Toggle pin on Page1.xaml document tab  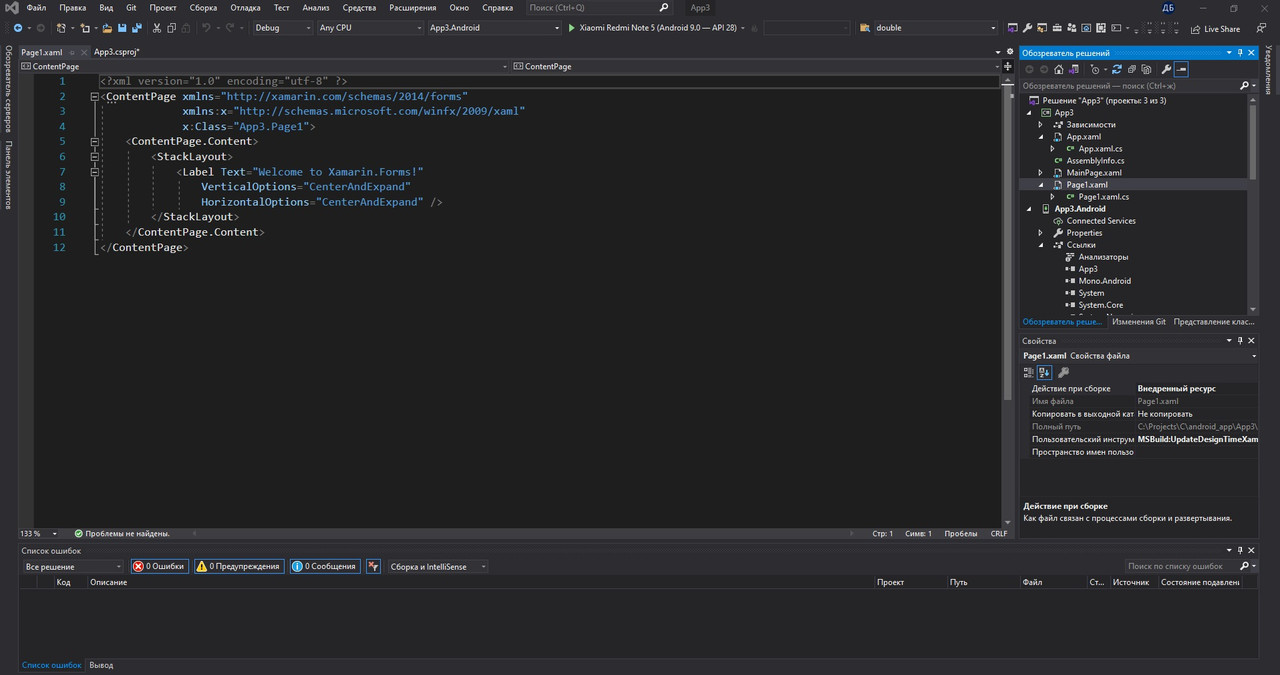(72, 51)
